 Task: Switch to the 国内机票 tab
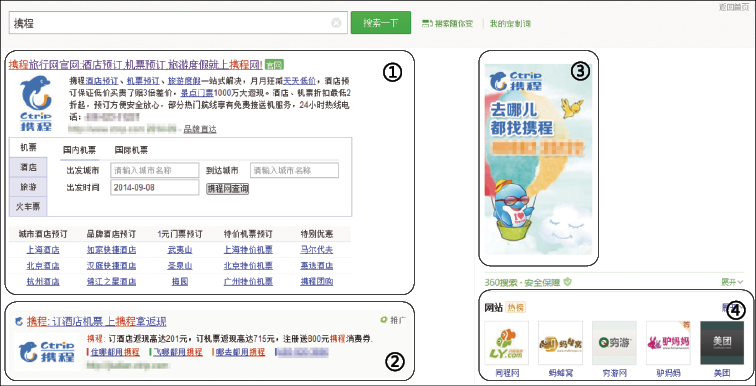click(80, 150)
